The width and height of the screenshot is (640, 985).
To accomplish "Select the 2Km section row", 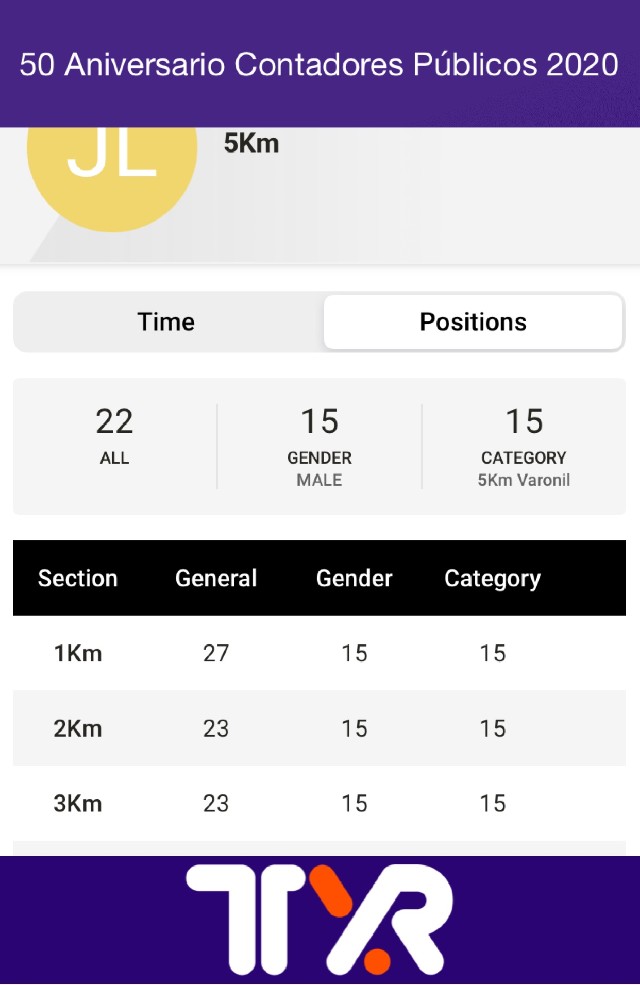I will pos(78,728).
